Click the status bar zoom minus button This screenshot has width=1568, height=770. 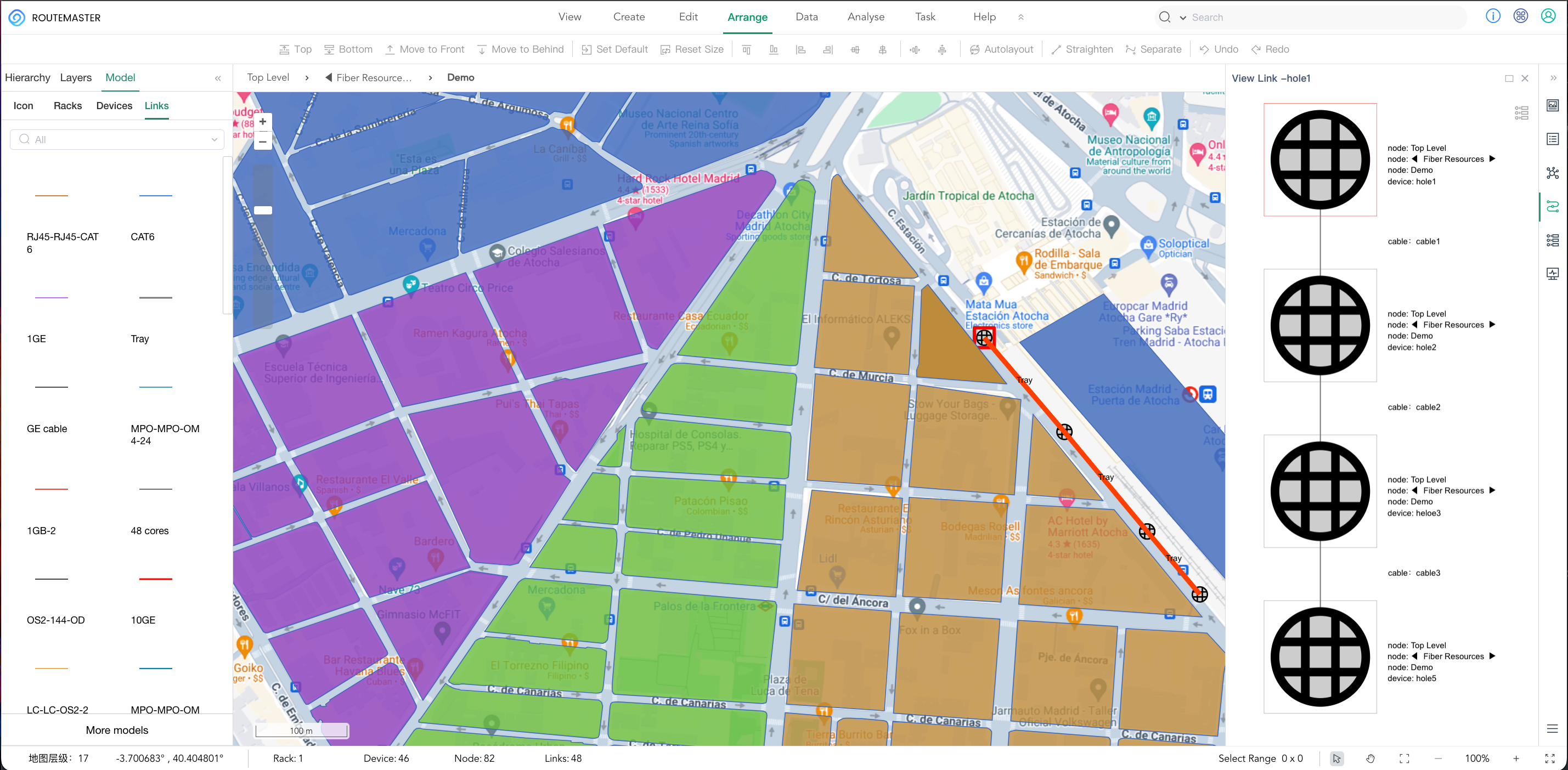pyautogui.click(x=1438, y=758)
